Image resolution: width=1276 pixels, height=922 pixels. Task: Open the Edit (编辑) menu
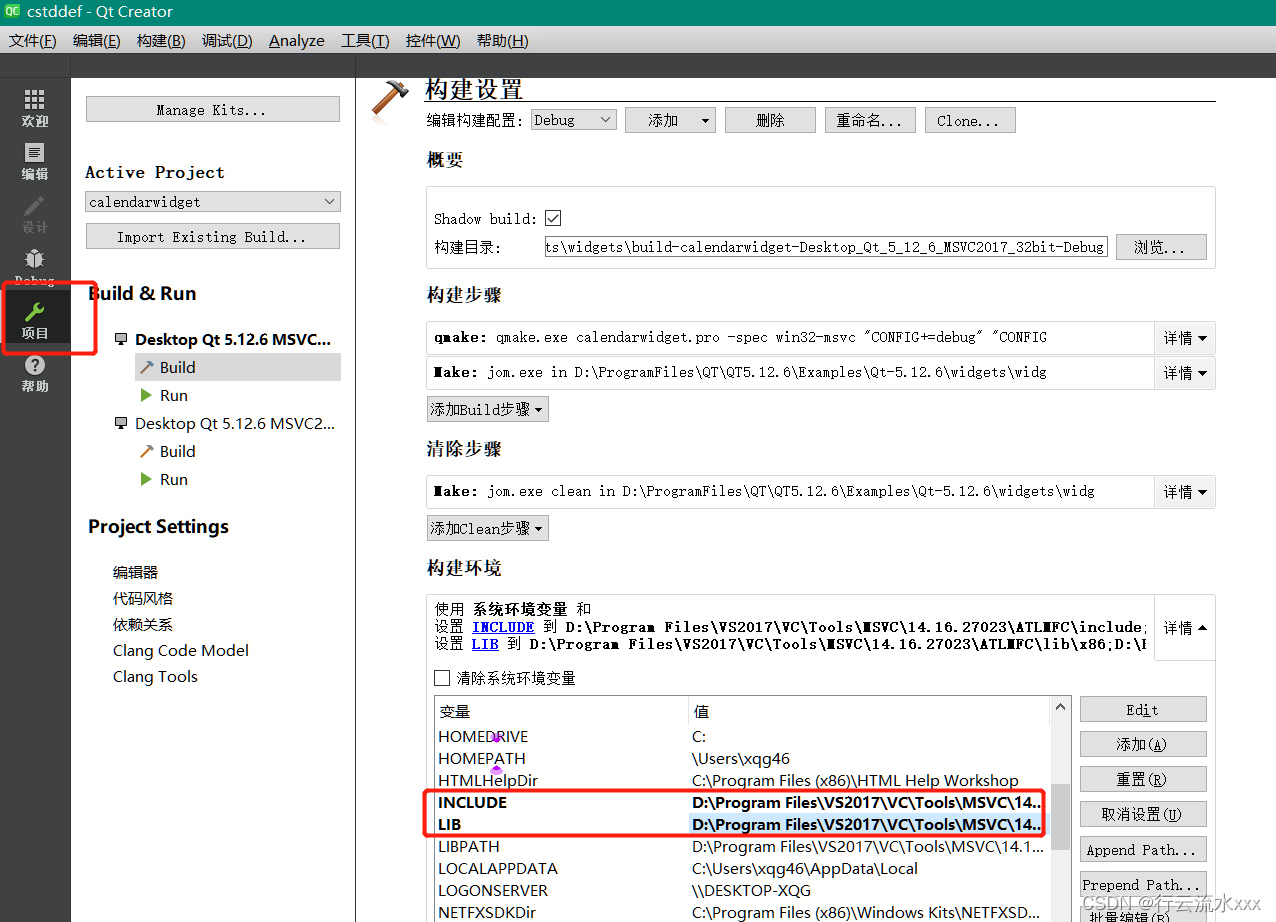point(96,40)
